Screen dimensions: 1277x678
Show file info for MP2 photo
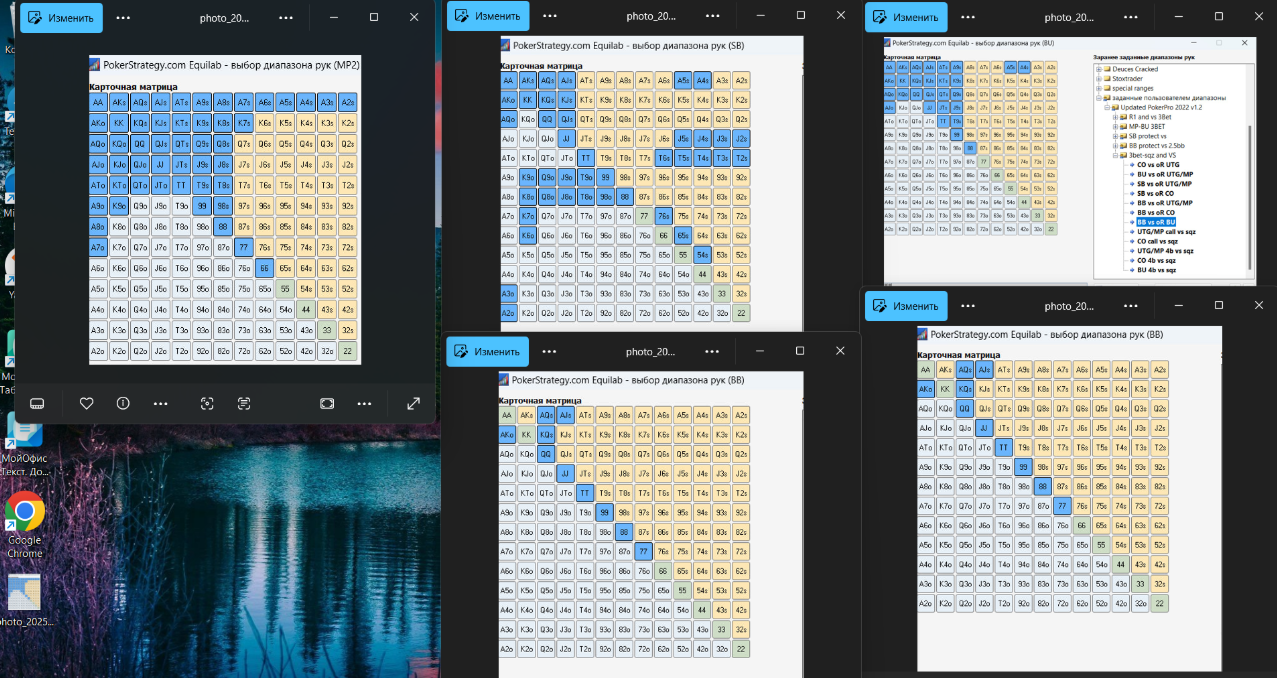[x=123, y=403]
